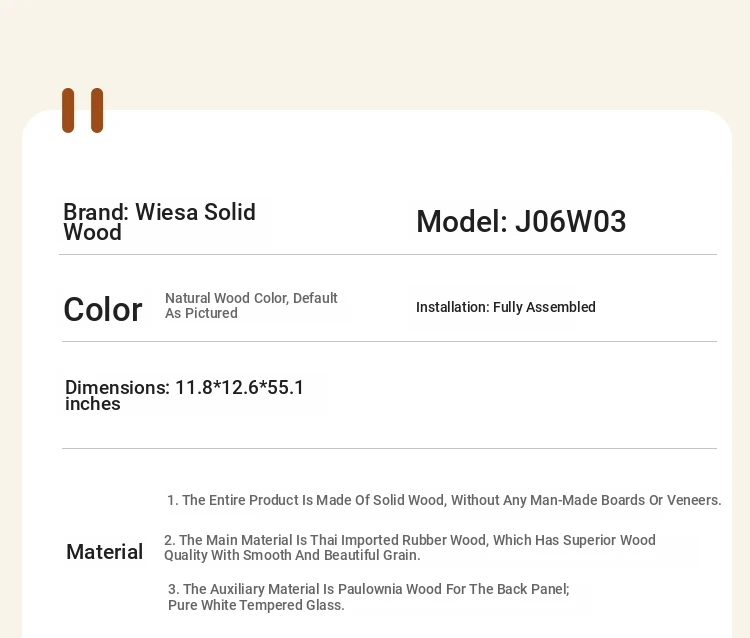The height and width of the screenshot is (638, 750).
Task: Click the word Wood under Brand
Action: [92, 233]
